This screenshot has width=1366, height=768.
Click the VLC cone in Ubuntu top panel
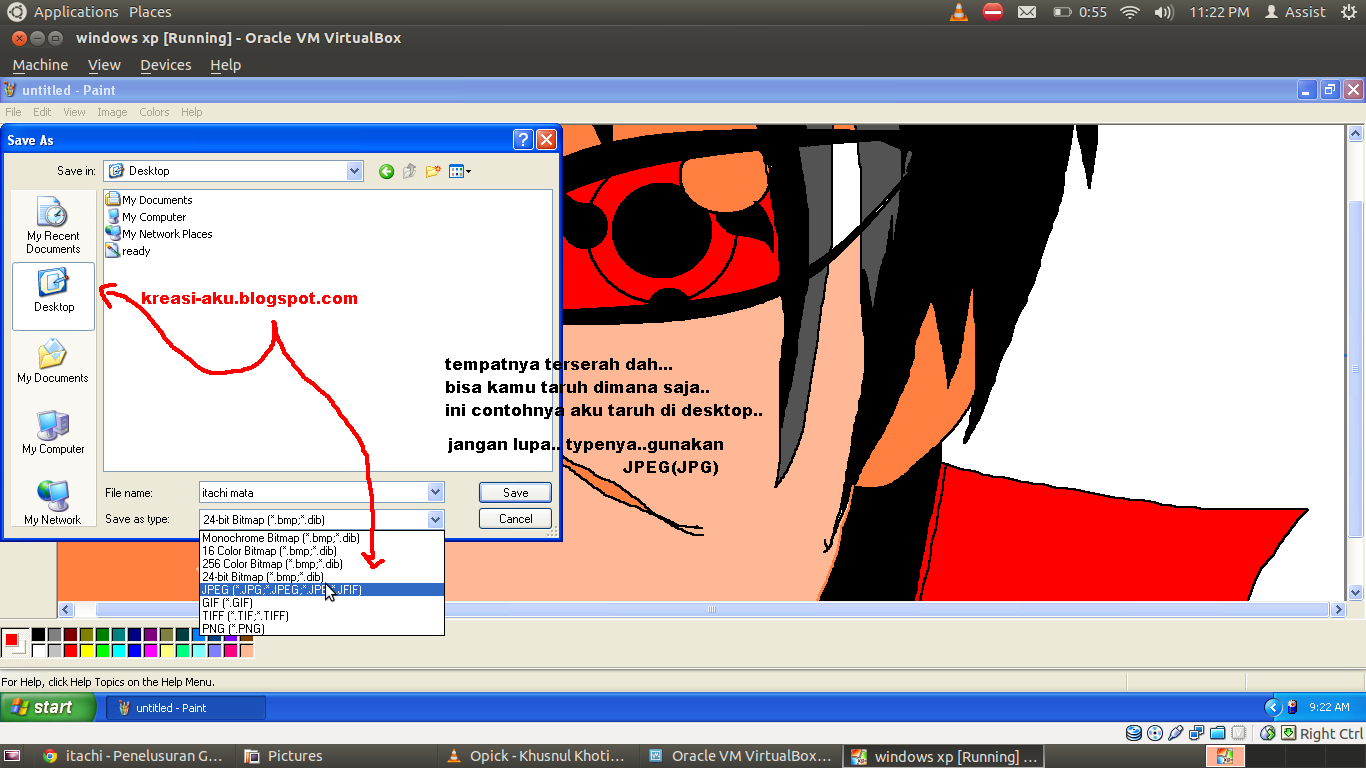click(x=958, y=12)
